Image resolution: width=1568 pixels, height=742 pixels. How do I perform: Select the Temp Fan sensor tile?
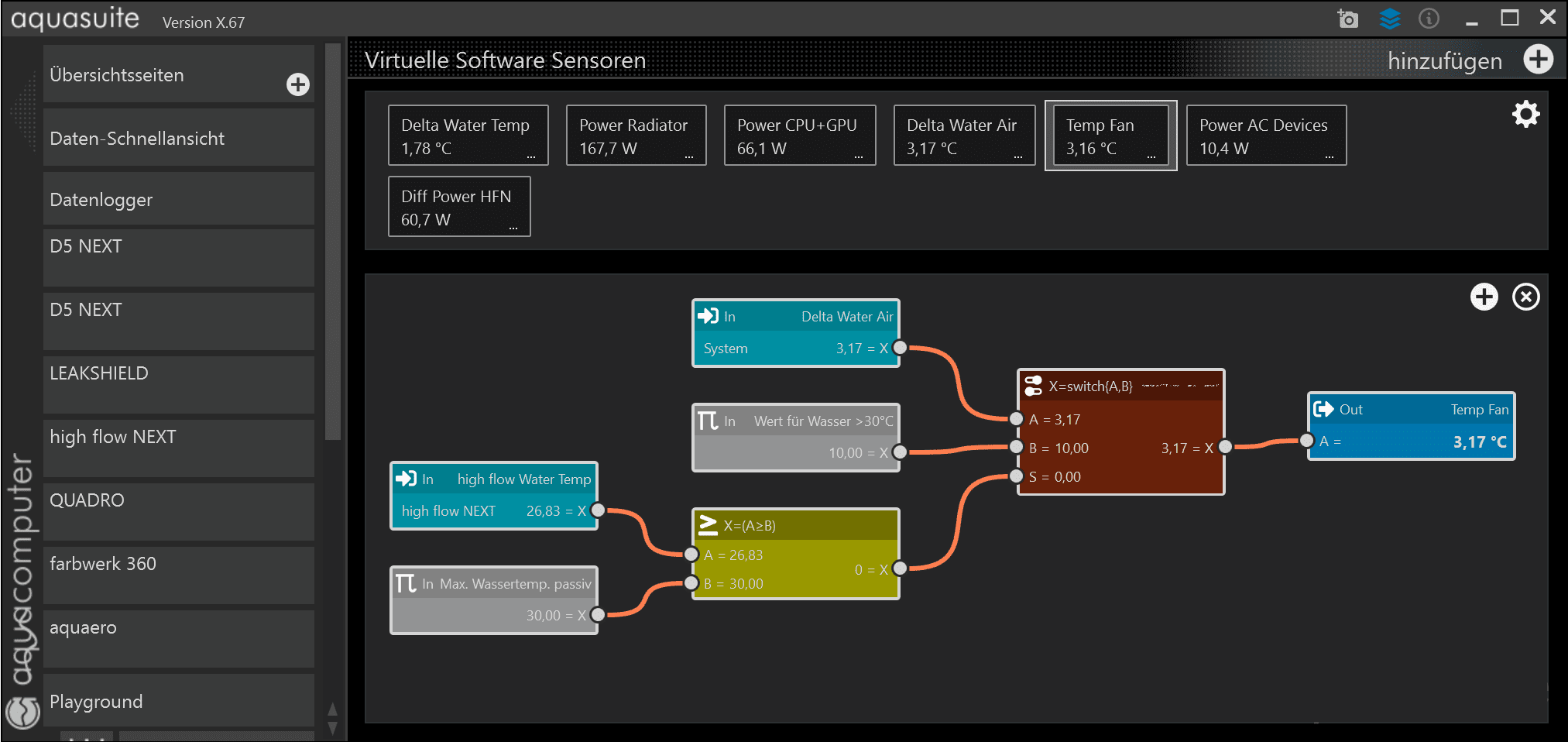point(1110,136)
